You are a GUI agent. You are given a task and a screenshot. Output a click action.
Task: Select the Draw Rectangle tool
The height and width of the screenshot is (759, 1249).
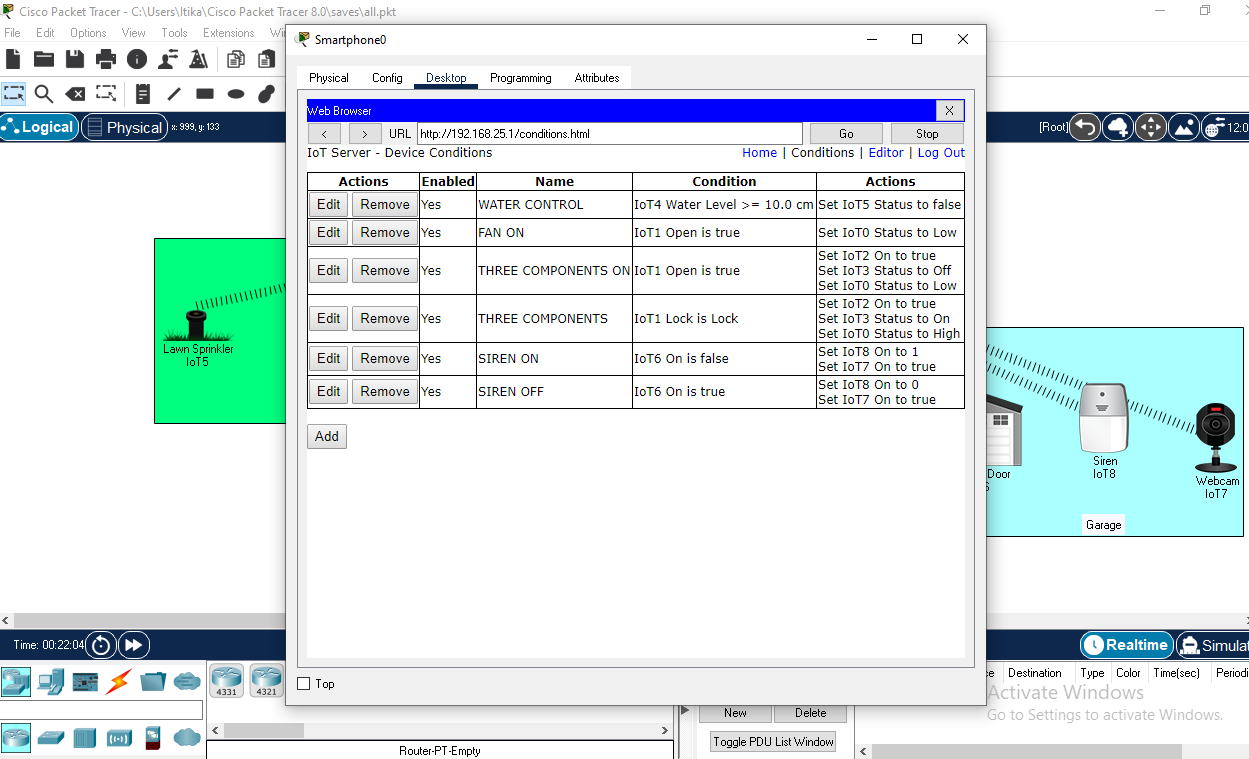pos(205,94)
